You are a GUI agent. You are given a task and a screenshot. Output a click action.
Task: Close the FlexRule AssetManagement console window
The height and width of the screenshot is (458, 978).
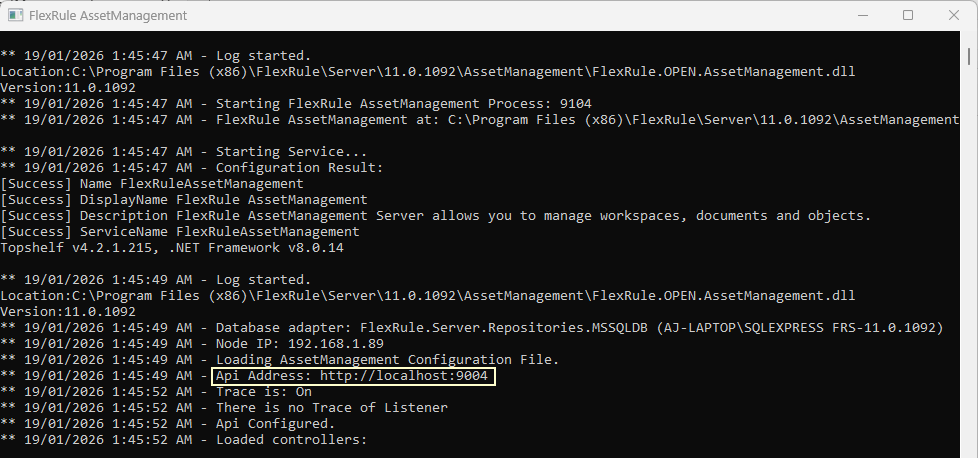pyautogui.click(x=954, y=15)
